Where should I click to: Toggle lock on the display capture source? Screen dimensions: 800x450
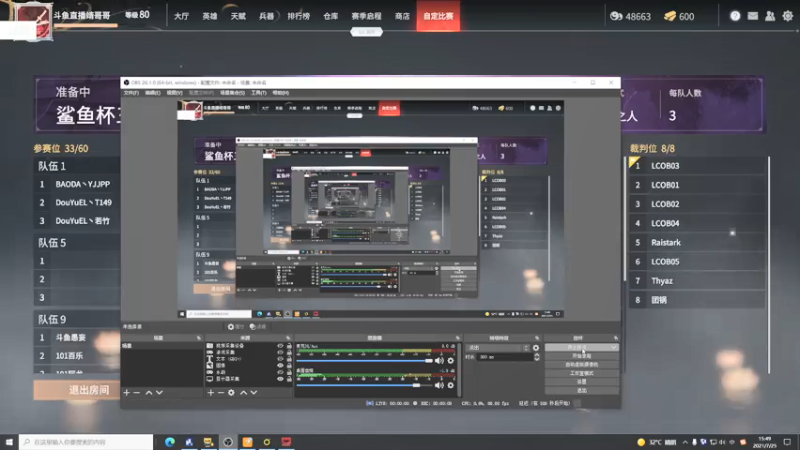pos(289,379)
